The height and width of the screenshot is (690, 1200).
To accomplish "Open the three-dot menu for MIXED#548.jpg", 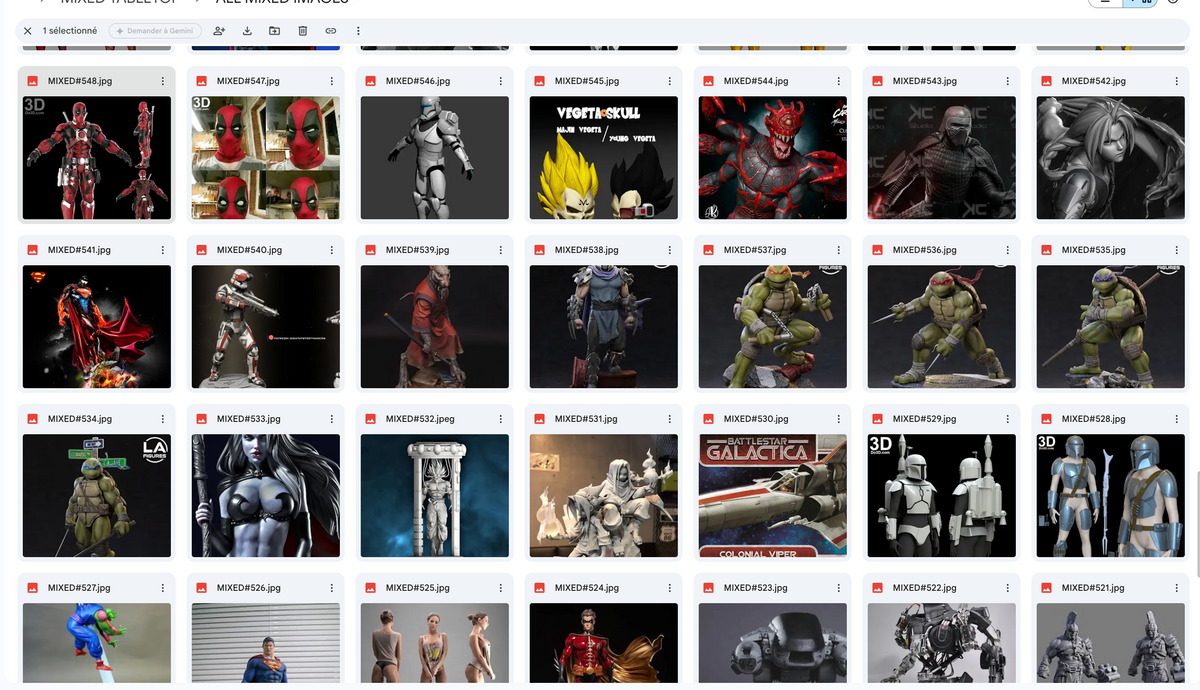I will click(163, 81).
